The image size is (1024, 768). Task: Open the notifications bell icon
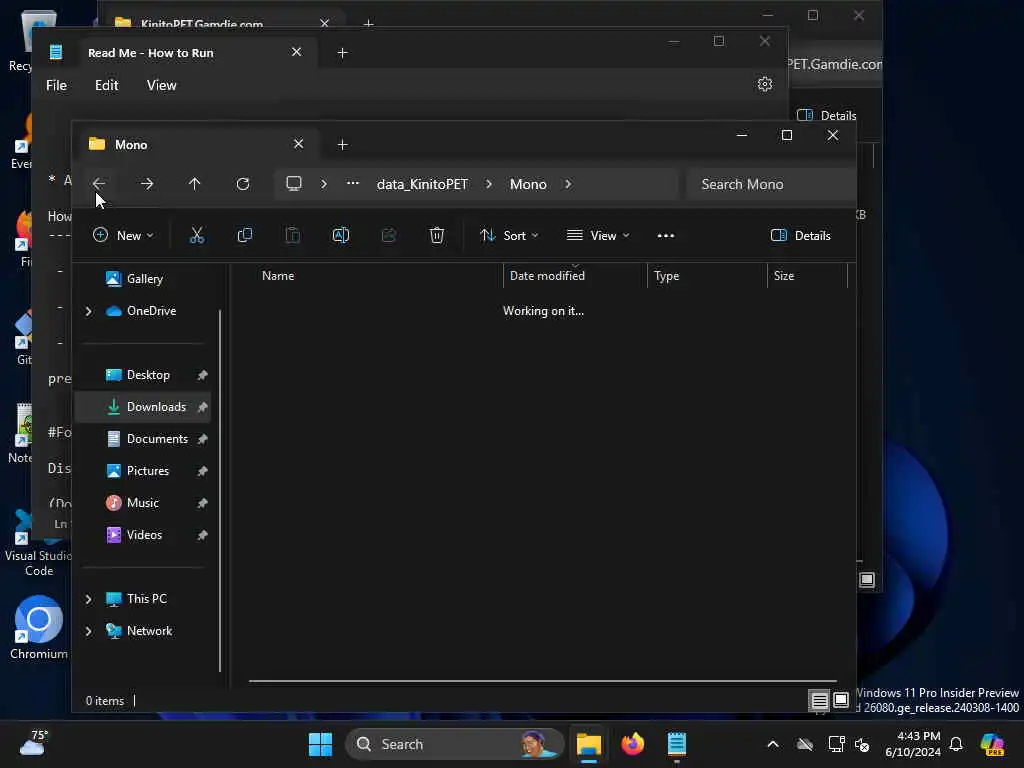coord(956,744)
